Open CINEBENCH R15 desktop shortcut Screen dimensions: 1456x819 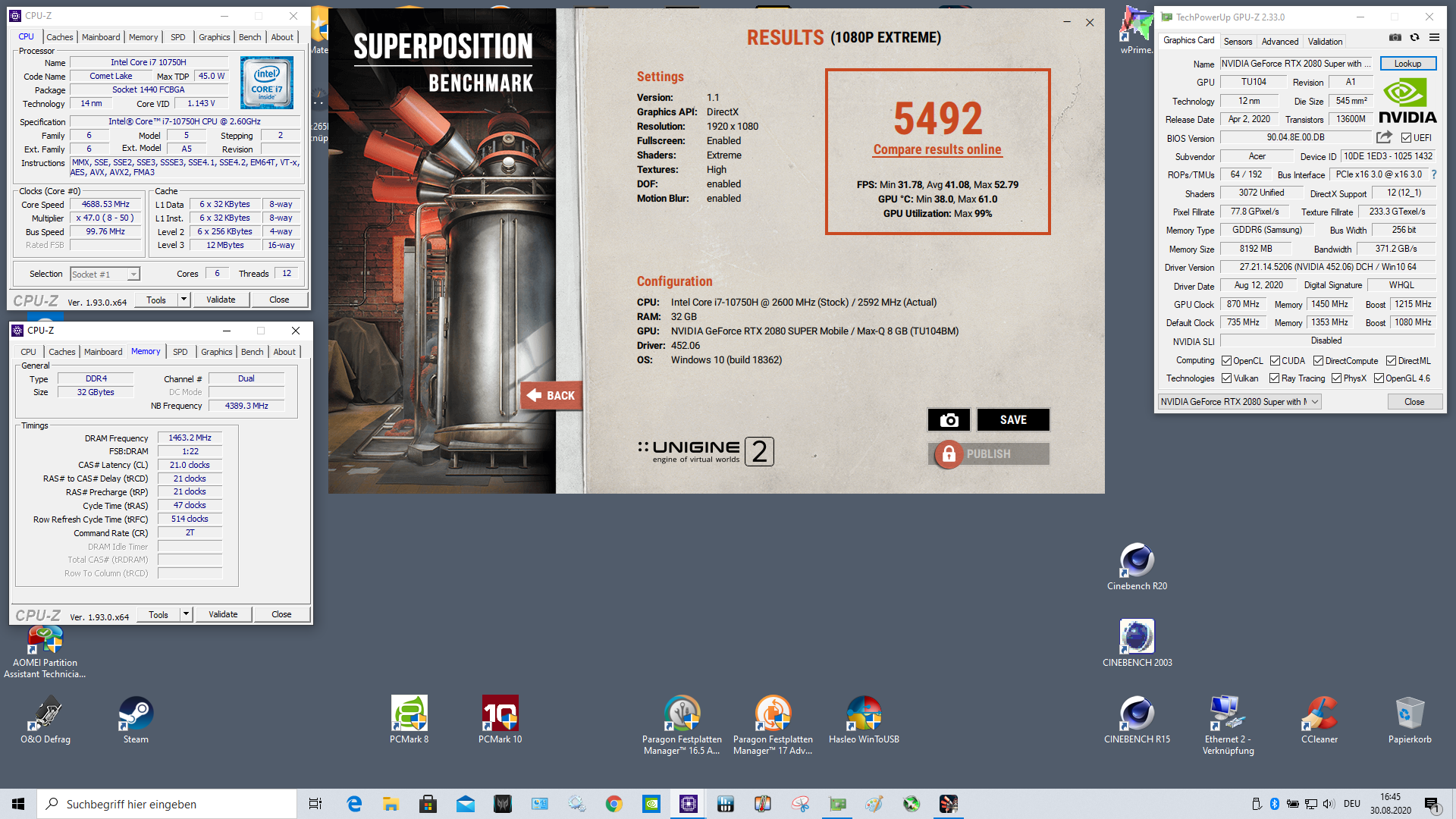pos(1137,720)
